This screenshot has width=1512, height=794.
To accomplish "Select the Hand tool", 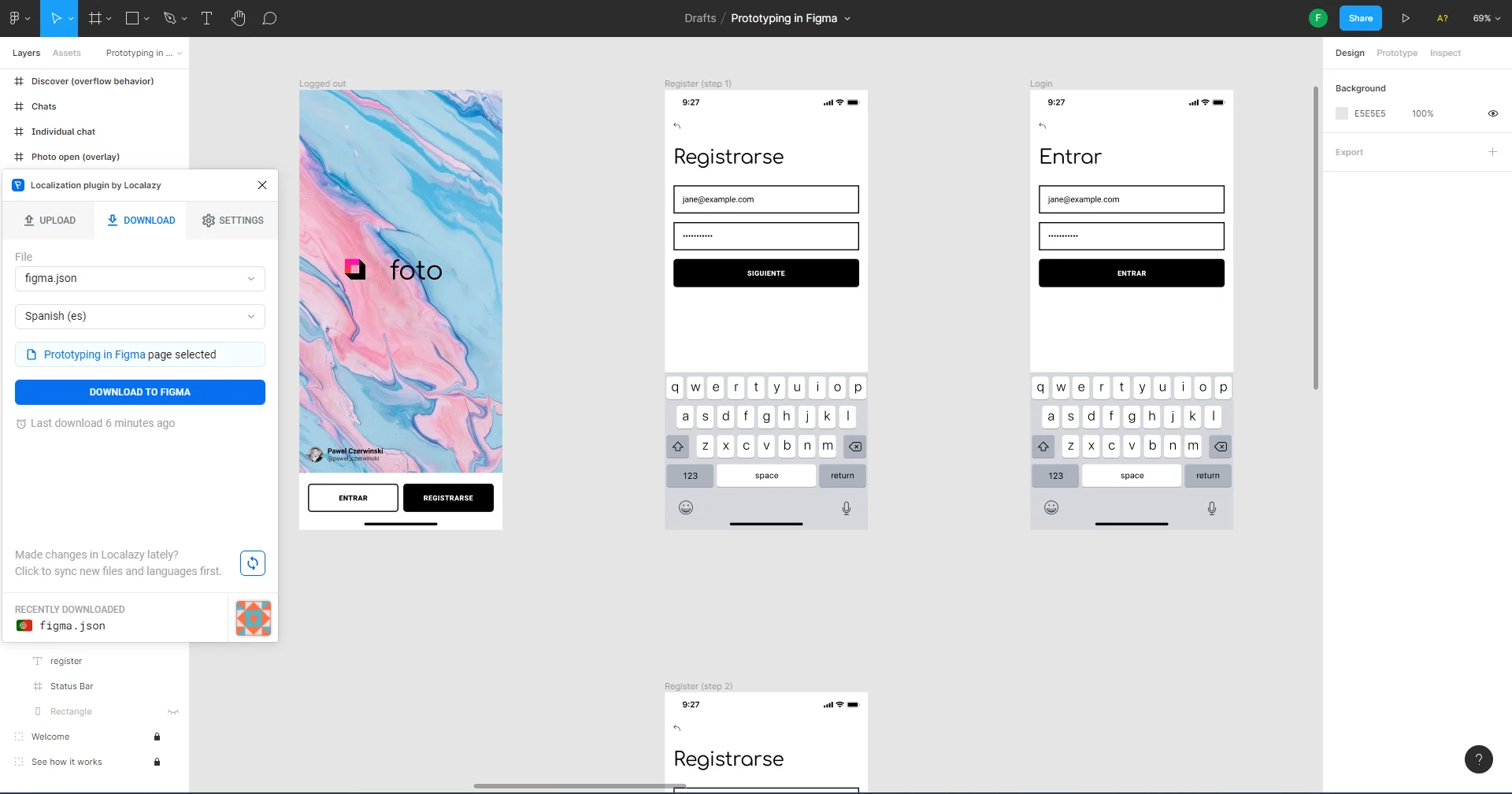I will pos(239,18).
